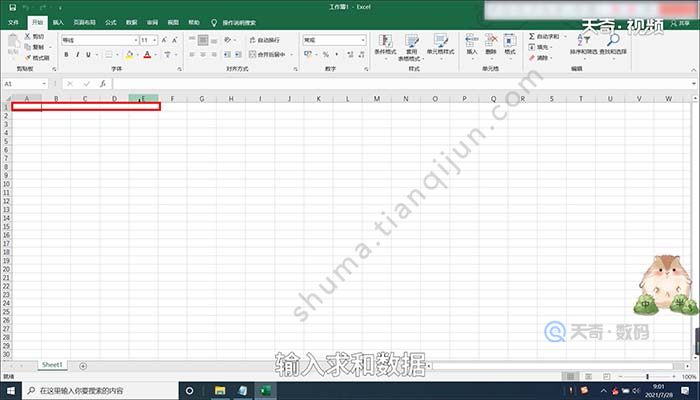Switch to the Insert ribbon tab
Viewport: 700px width, 400px height.
tap(58, 22)
